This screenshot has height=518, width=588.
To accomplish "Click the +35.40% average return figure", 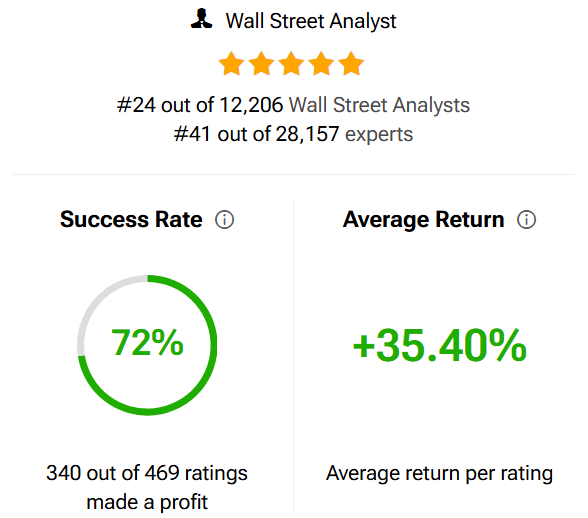I will click(440, 345).
